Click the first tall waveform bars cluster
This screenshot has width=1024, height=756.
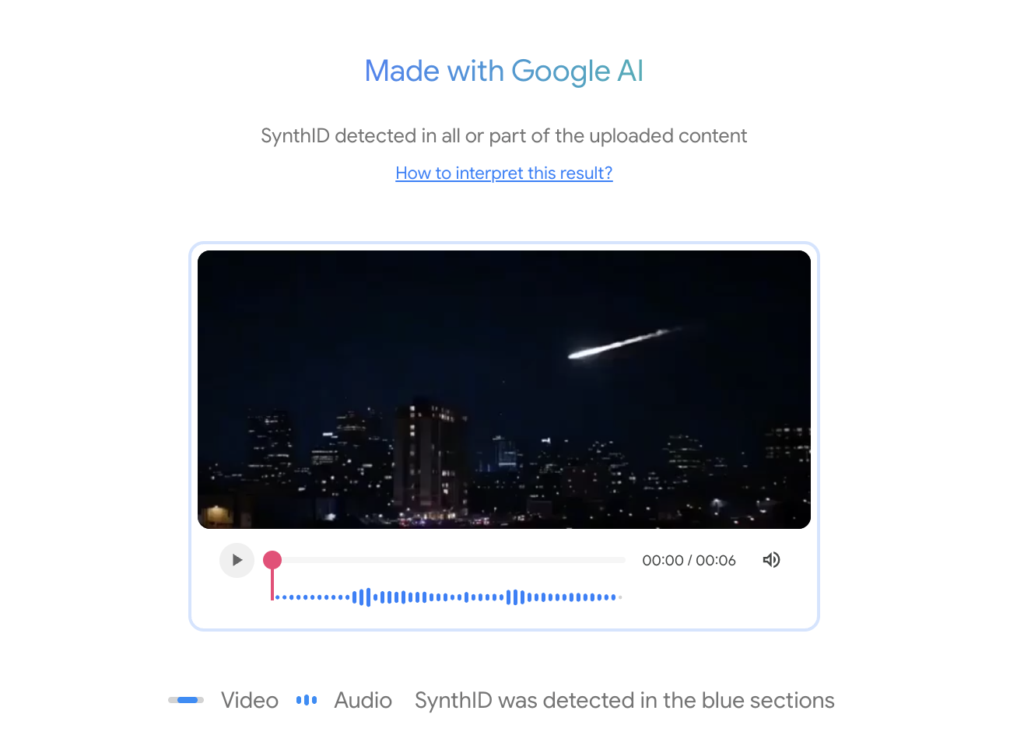(x=362, y=597)
